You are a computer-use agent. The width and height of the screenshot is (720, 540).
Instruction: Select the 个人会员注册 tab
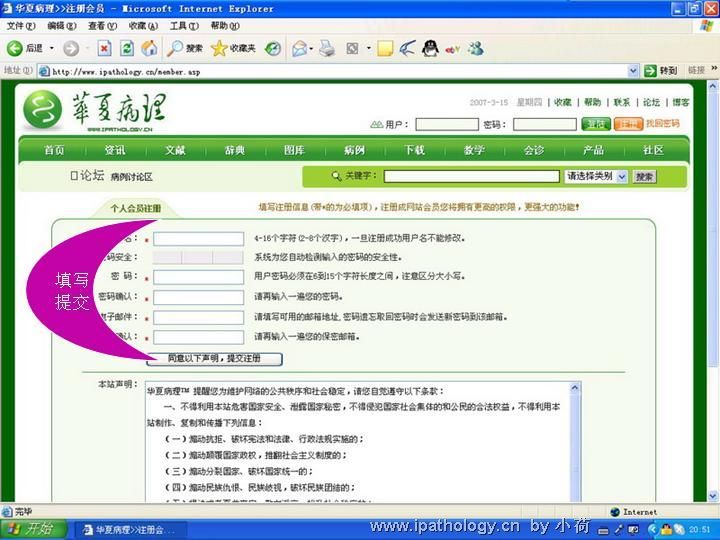point(136,208)
